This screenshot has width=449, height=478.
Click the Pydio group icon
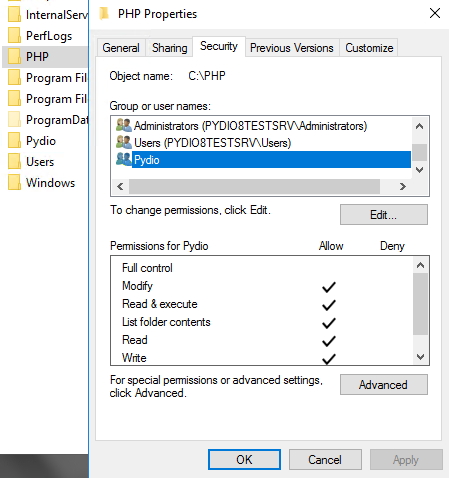coord(124,159)
